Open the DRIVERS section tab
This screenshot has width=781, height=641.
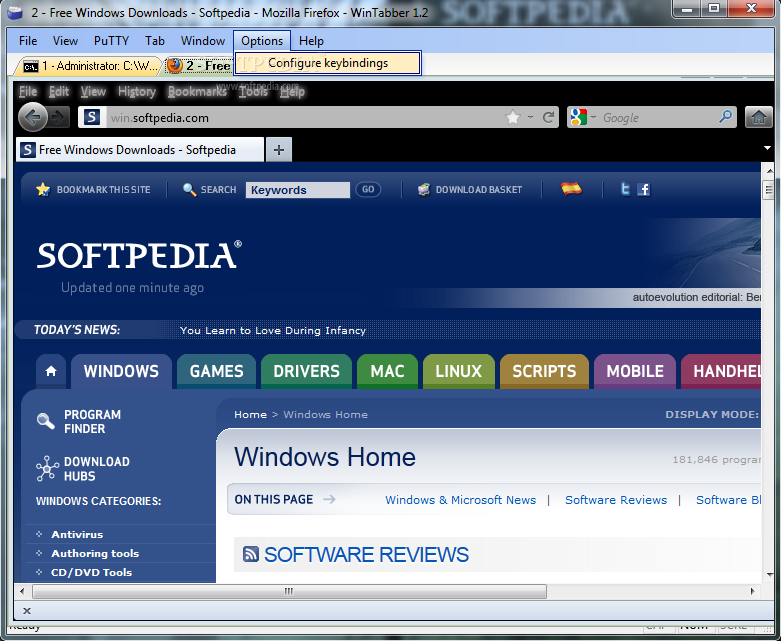(x=306, y=371)
